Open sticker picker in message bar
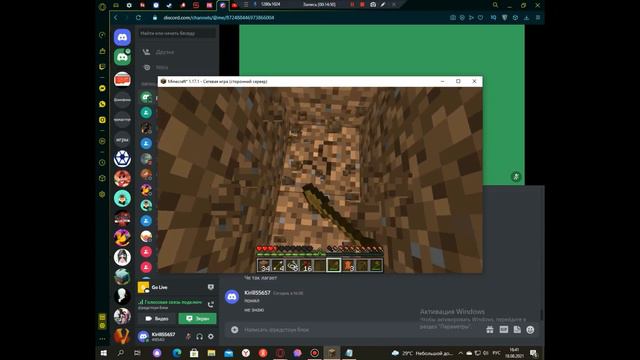 click(517, 329)
